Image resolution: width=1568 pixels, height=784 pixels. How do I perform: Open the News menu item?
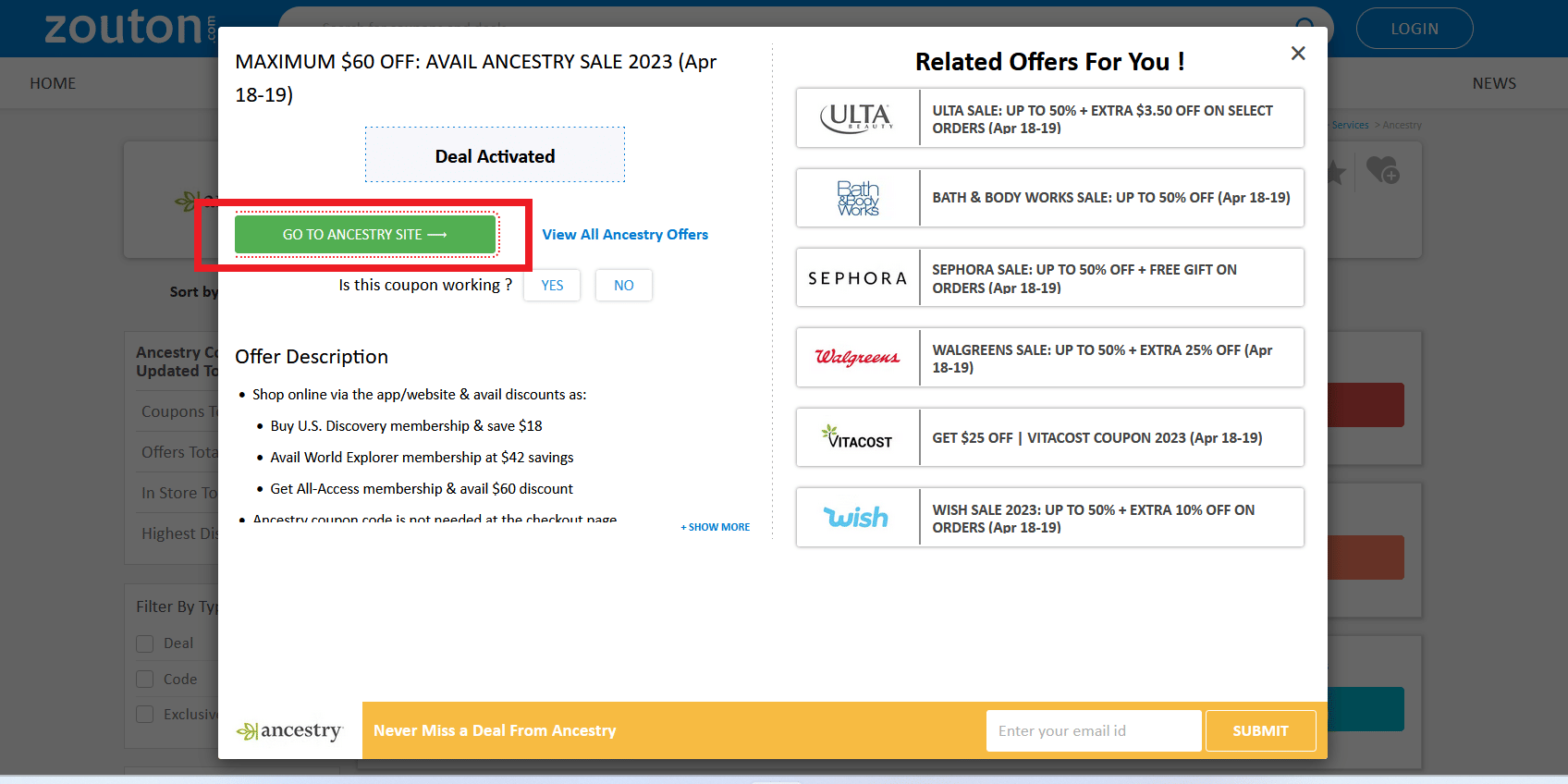(x=1493, y=83)
